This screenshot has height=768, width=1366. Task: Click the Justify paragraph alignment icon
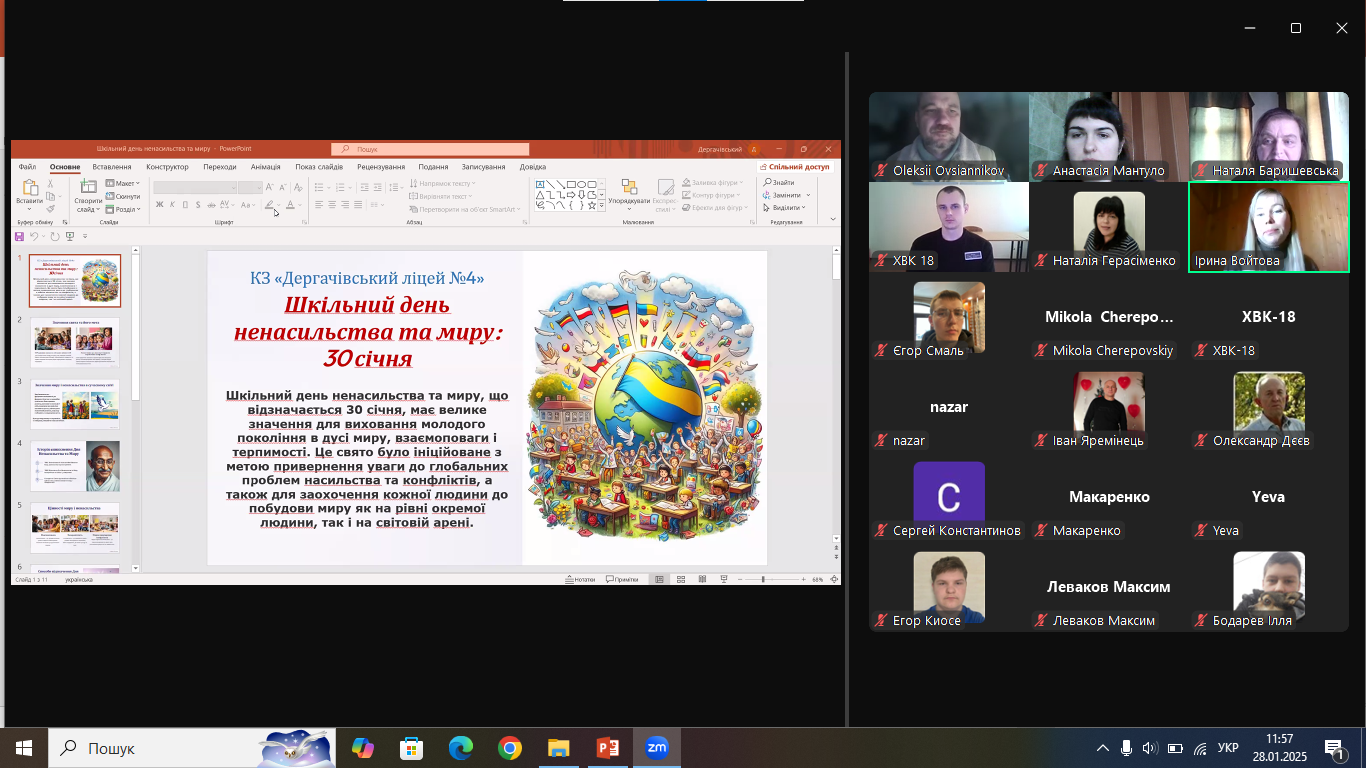tap(358, 204)
